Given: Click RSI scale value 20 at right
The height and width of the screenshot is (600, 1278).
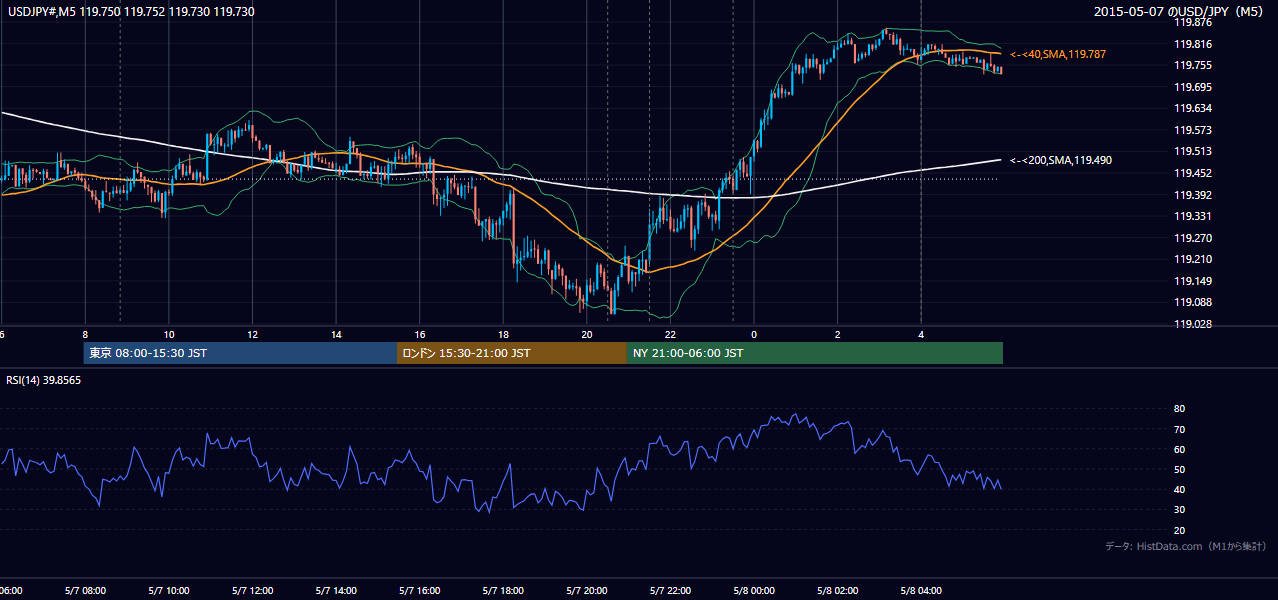Looking at the screenshot, I should pyautogui.click(x=1179, y=530).
